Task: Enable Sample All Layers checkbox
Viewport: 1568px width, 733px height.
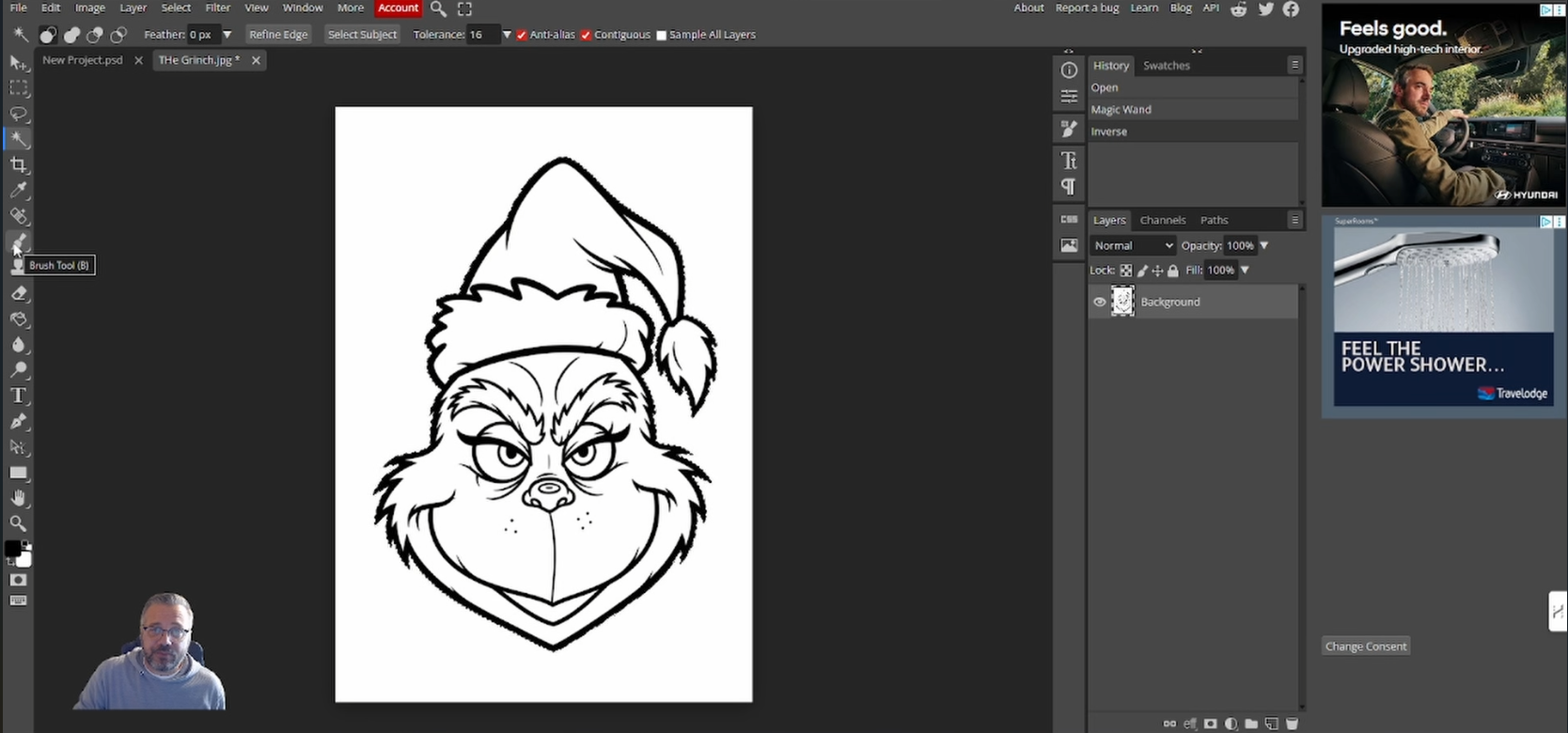Action: [x=661, y=35]
